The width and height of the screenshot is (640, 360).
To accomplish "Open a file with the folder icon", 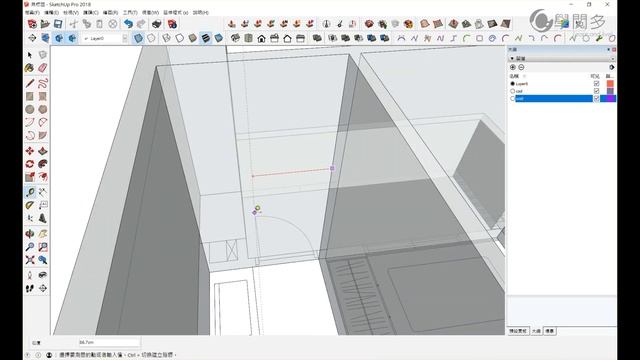I will (45, 24).
